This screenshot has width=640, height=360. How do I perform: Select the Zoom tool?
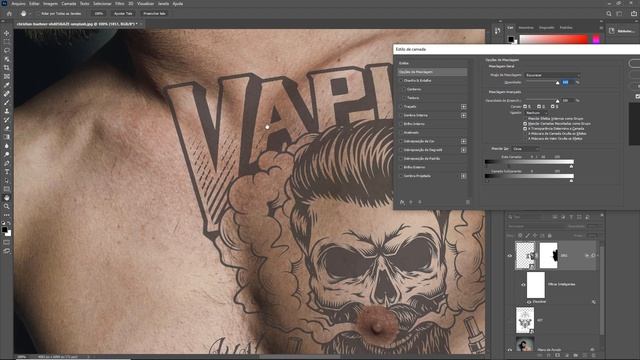(x=7, y=207)
